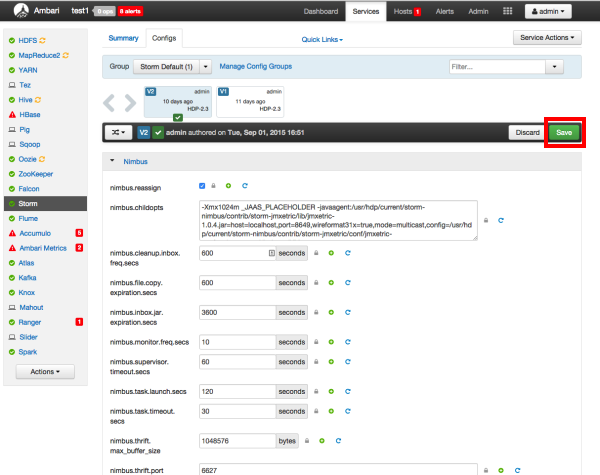
Task: Undo change for nimbus.cleanup.inbox.freq.secs
Action: (x=348, y=253)
